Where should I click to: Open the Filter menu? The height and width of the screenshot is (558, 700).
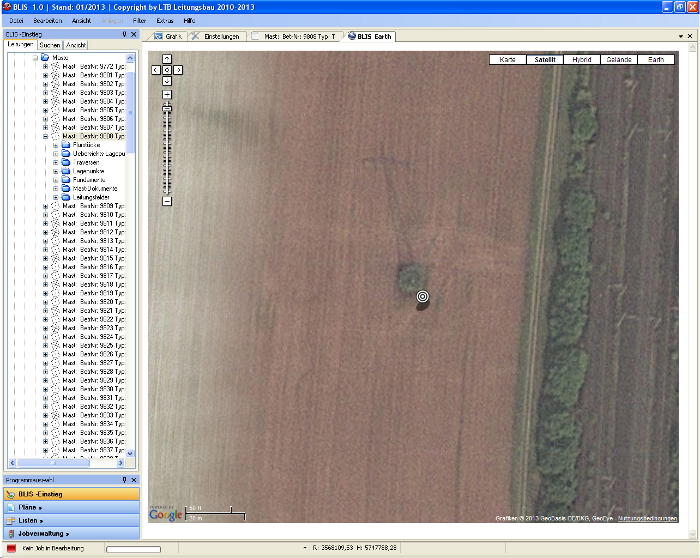tap(139, 21)
